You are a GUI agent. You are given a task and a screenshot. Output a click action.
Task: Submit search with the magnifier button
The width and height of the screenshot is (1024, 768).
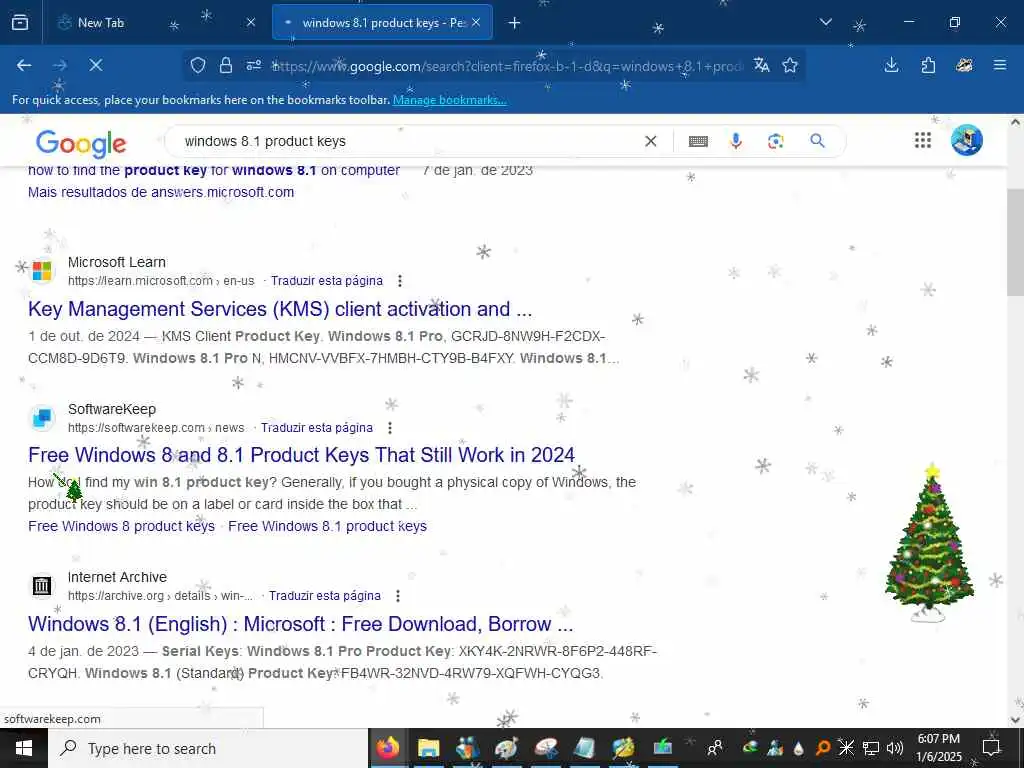(x=817, y=141)
